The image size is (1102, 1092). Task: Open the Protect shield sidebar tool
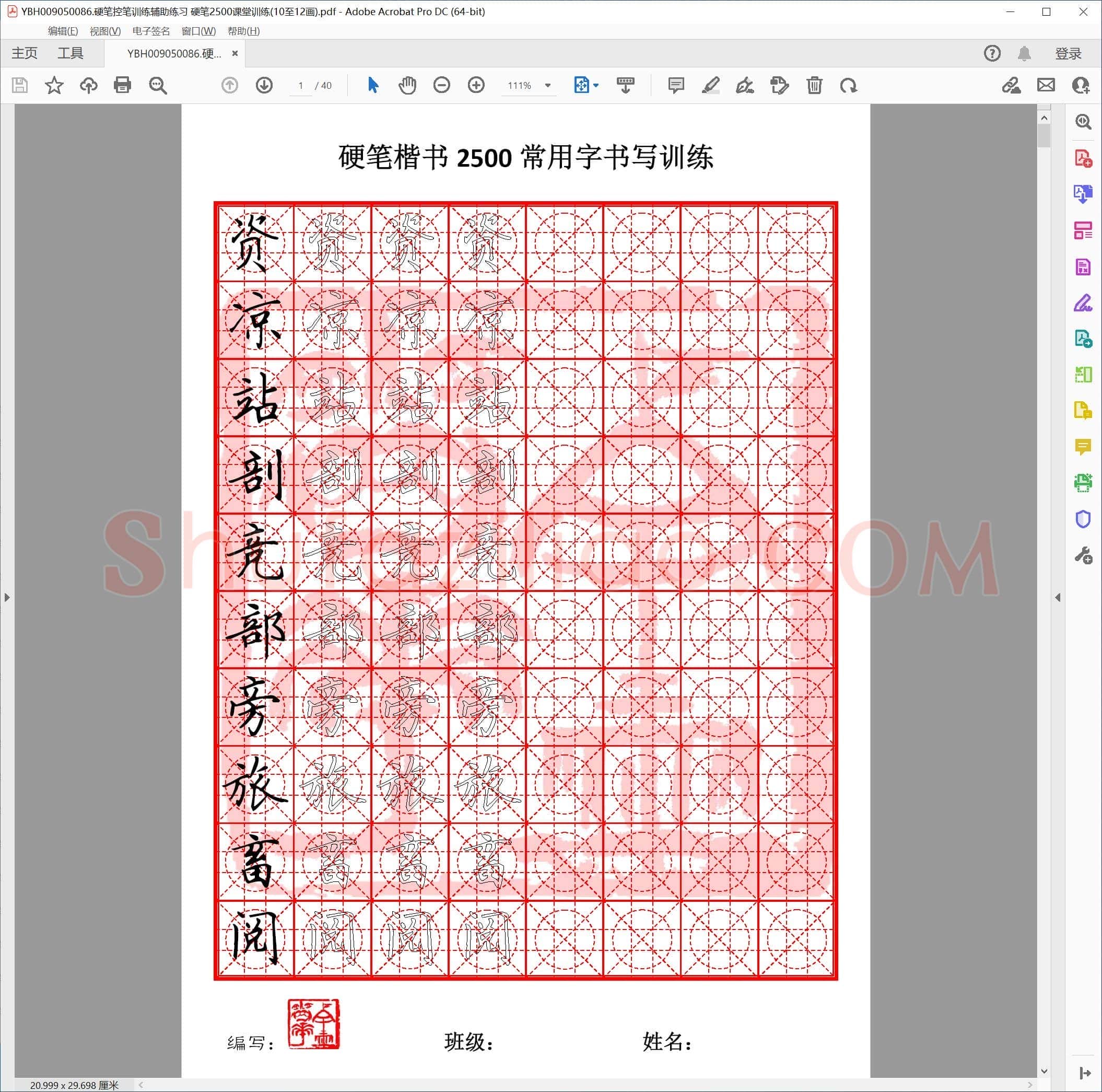[1083, 519]
